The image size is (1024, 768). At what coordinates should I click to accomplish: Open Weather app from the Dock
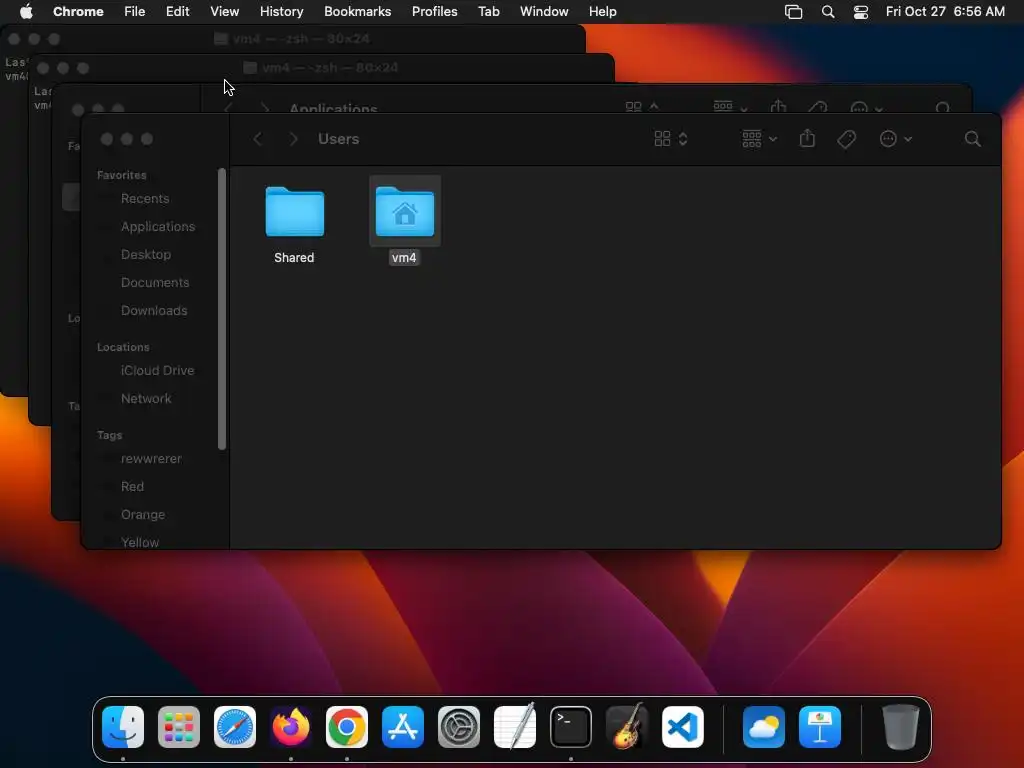click(x=764, y=727)
